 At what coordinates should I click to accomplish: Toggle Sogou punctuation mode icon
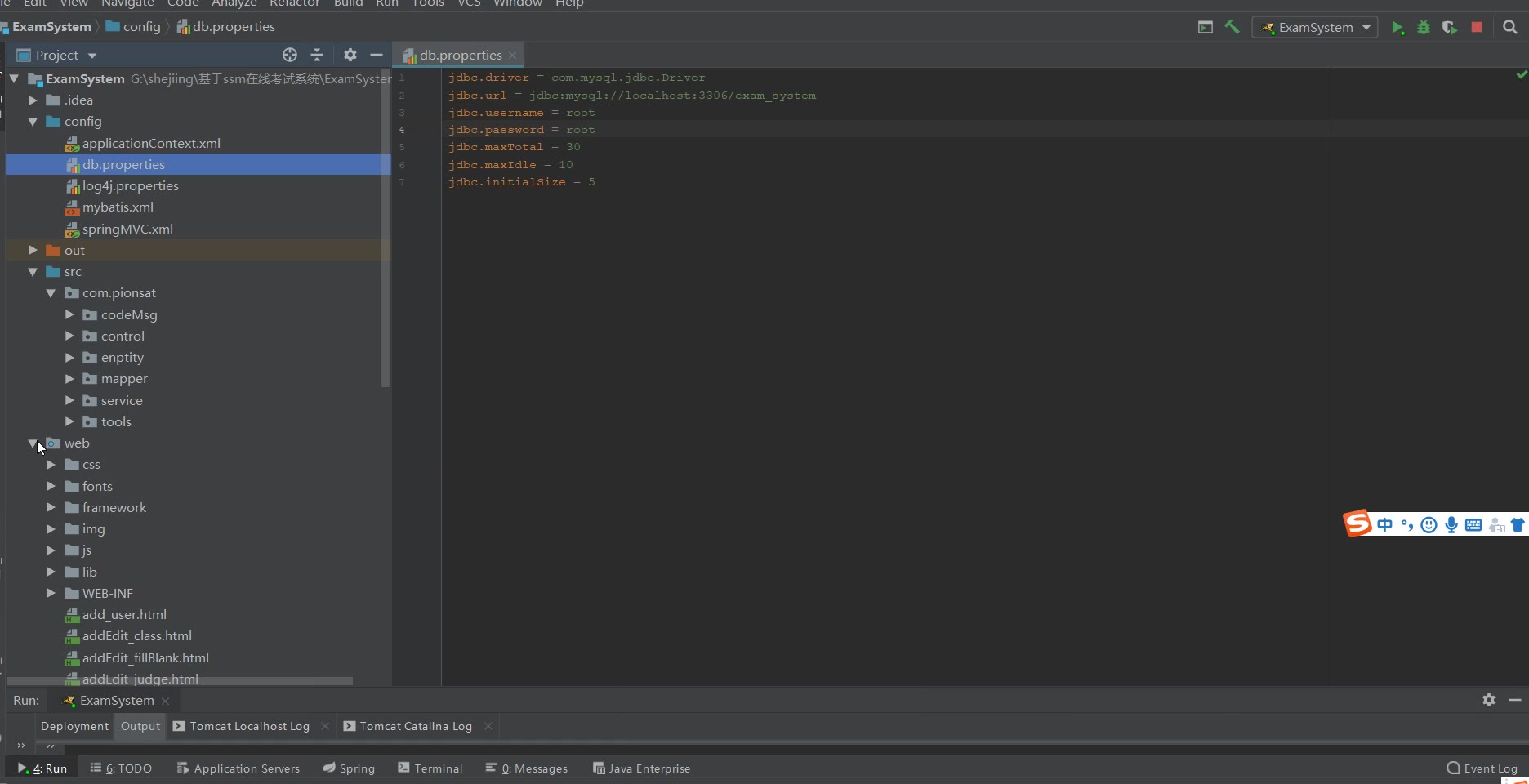1406,525
